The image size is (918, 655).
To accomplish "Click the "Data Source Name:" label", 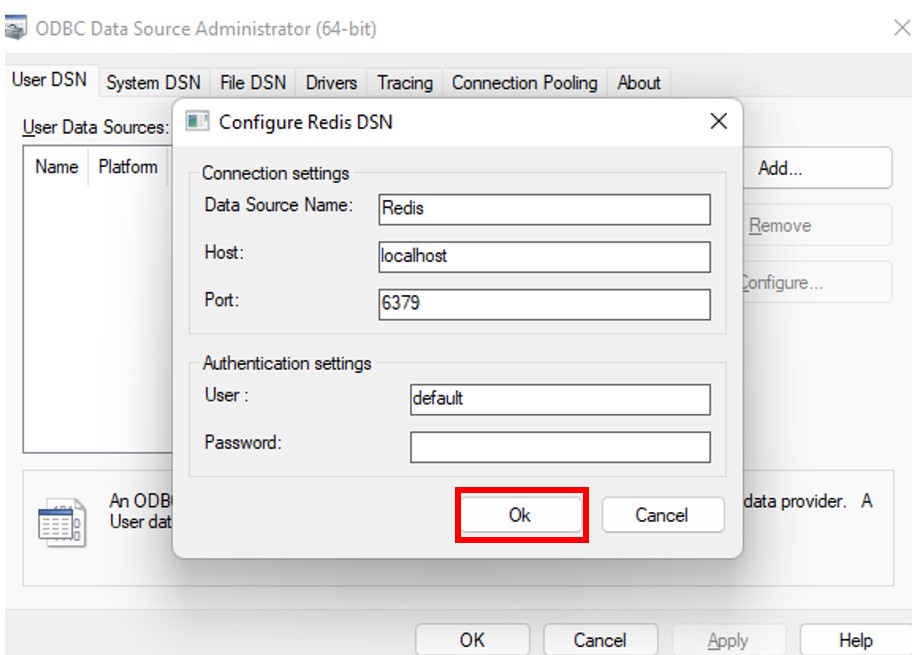I will [279, 205].
